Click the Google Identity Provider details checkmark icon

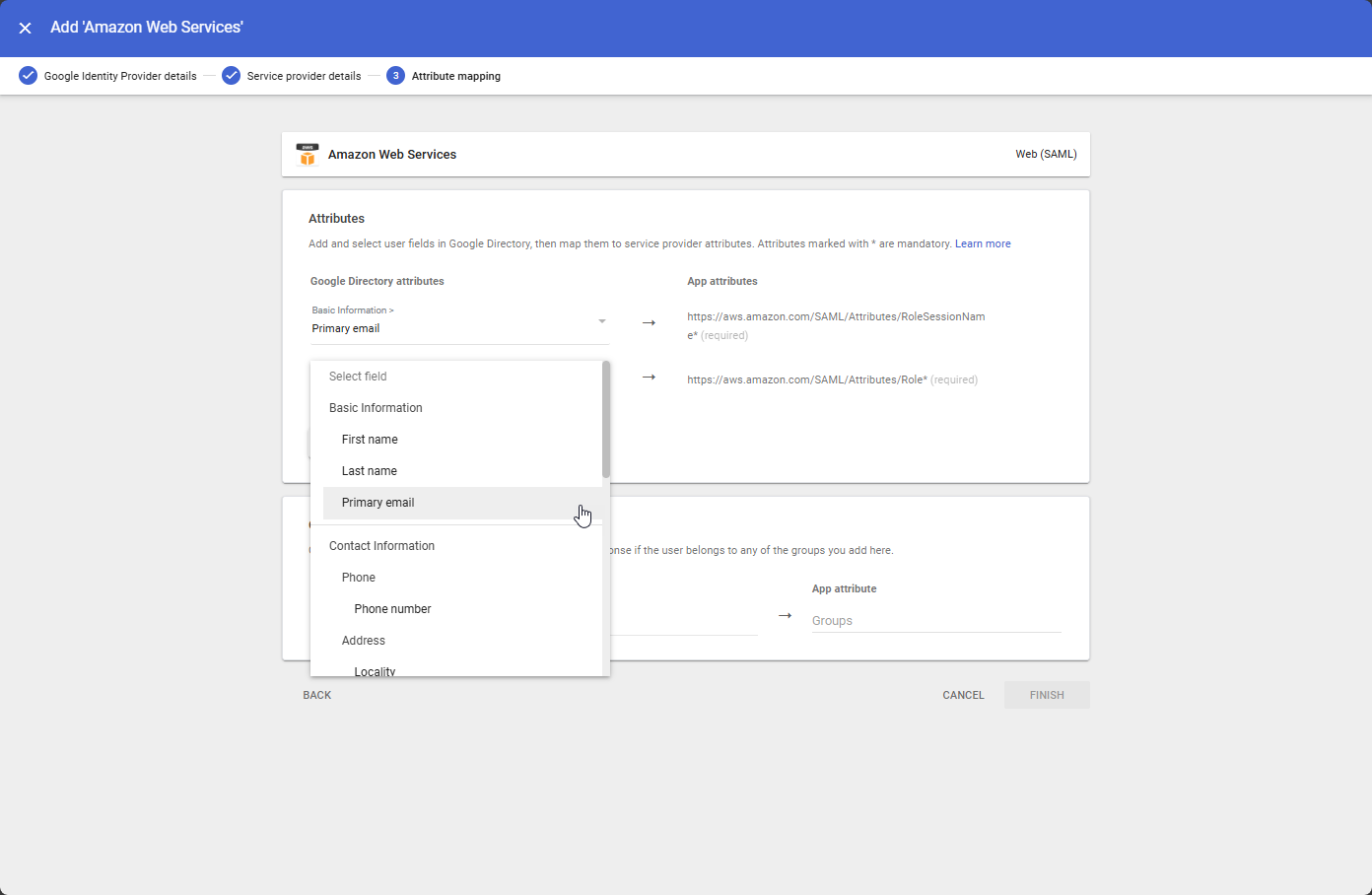pyautogui.click(x=28, y=76)
